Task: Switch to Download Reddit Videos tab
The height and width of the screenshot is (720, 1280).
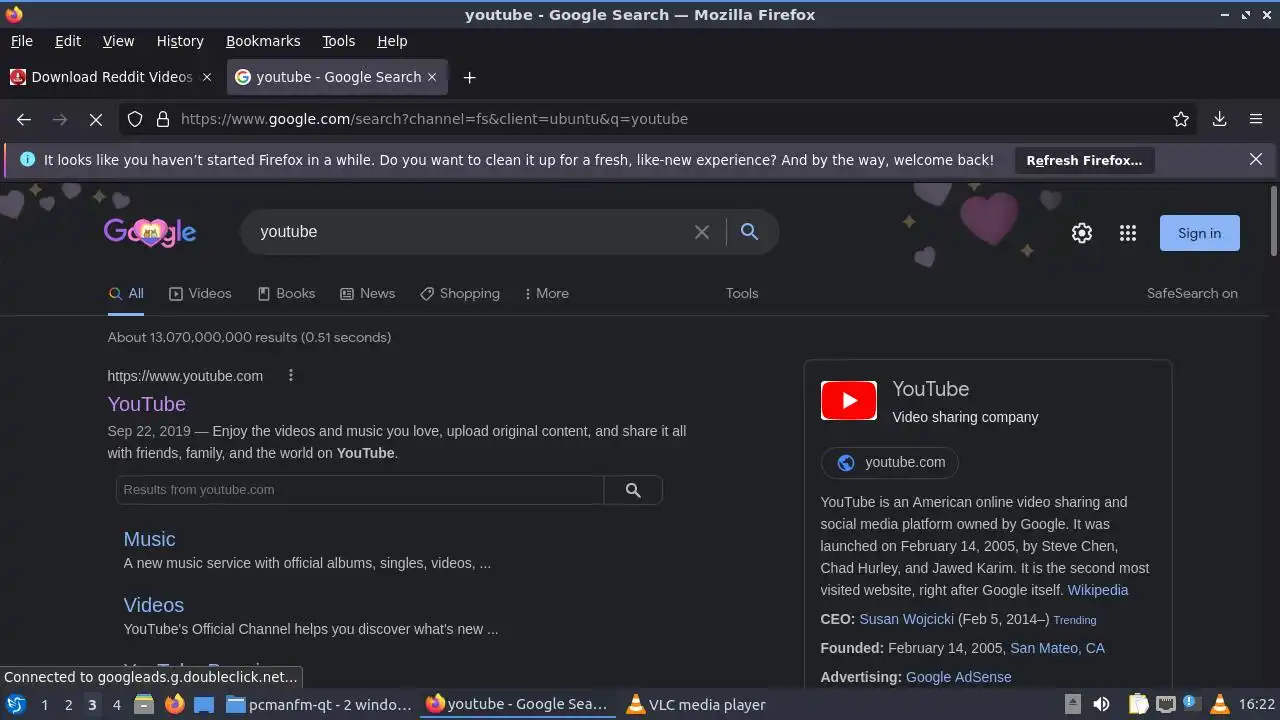Action: (x=111, y=77)
